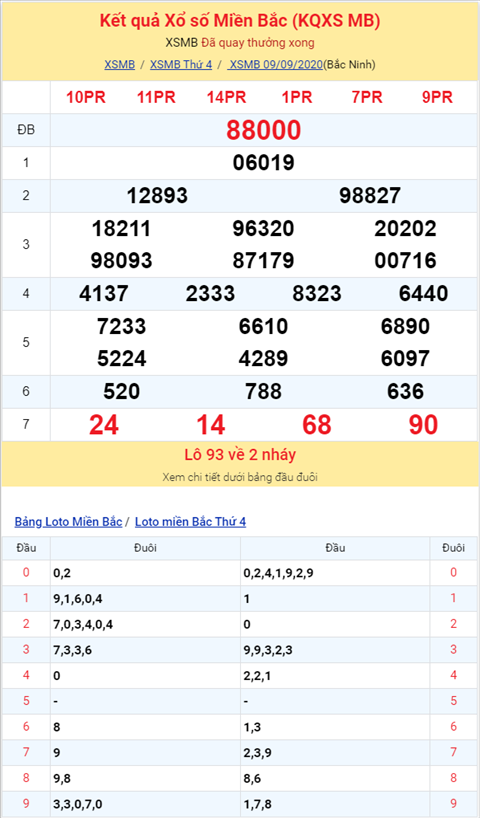Click fifth prize number 6097
The image size is (480, 818).
[405, 358]
